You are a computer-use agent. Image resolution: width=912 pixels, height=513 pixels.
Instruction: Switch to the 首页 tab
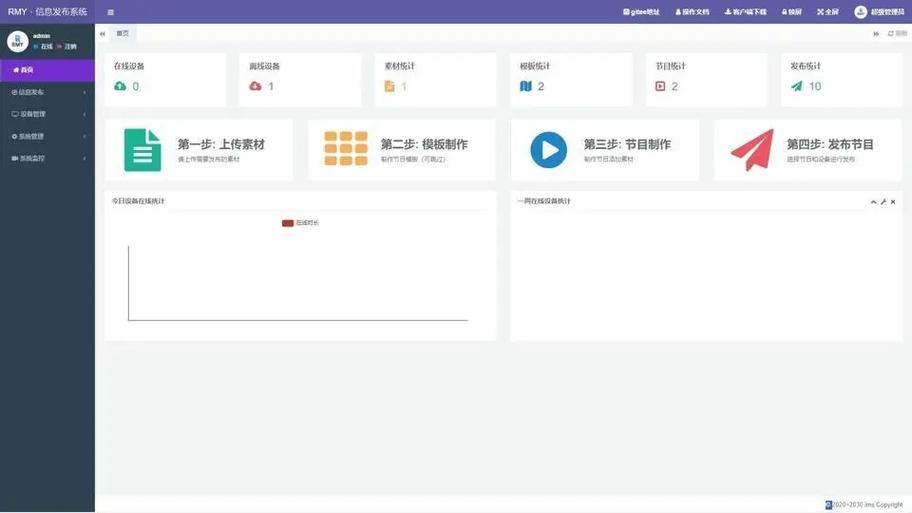pos(123,34)
